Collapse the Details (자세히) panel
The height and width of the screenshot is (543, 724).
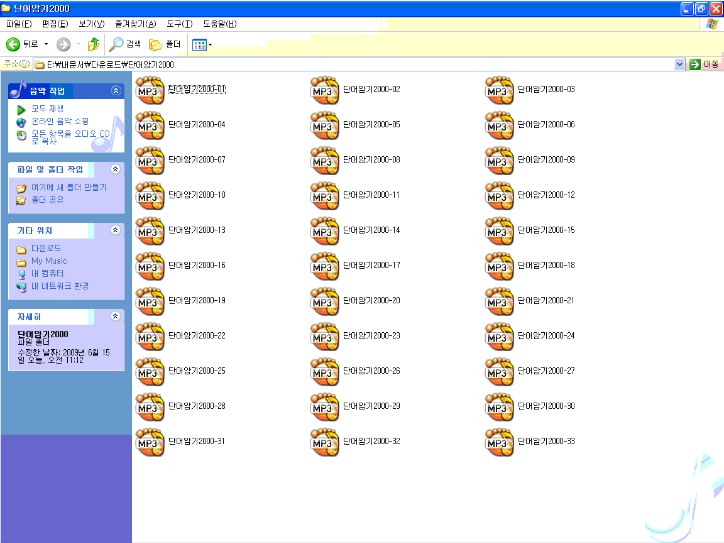[115, 316]
